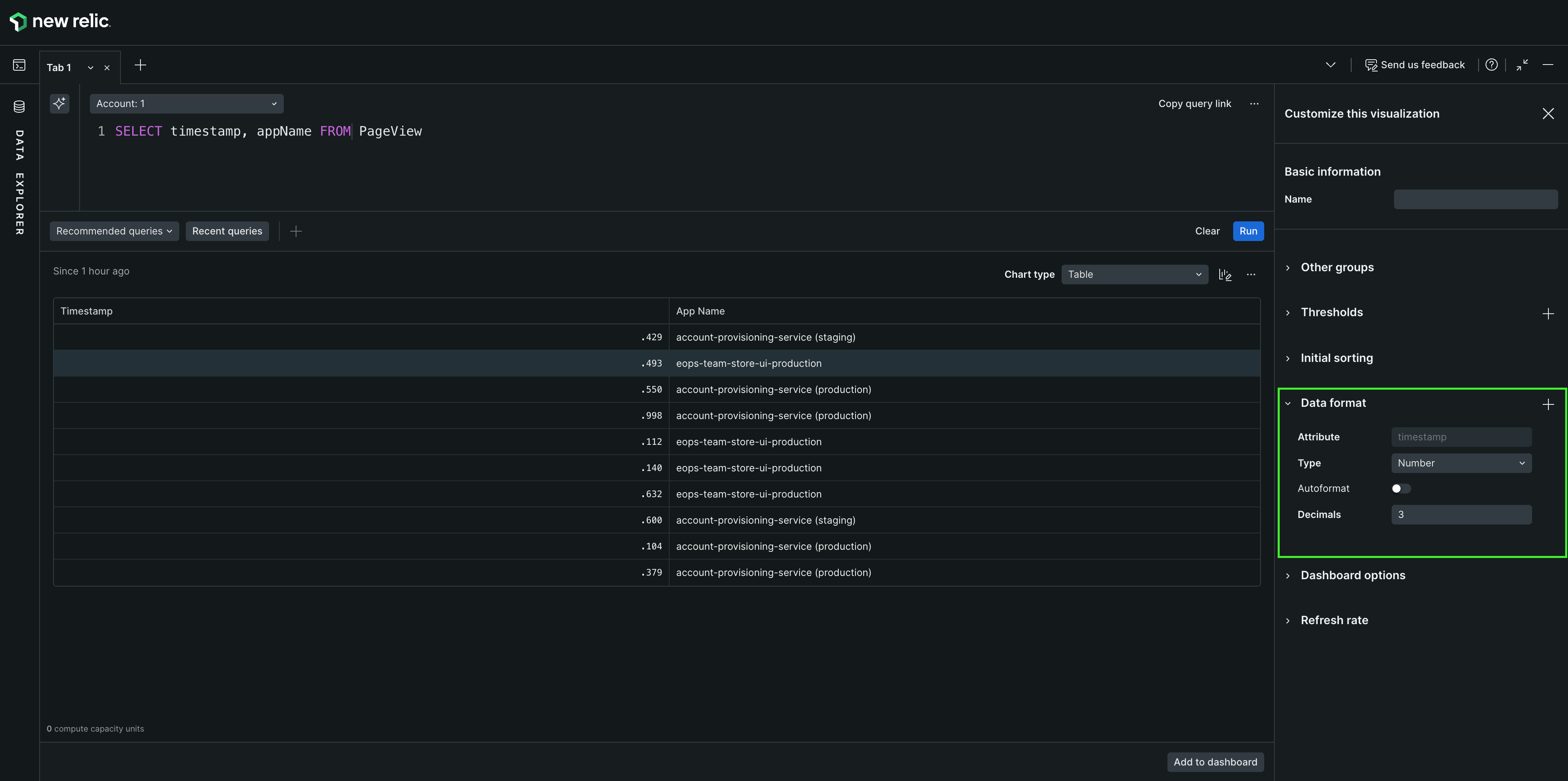Click the collapse query builder arrows icon
The image size is (1568, 781).
[x=1522, y=65]
